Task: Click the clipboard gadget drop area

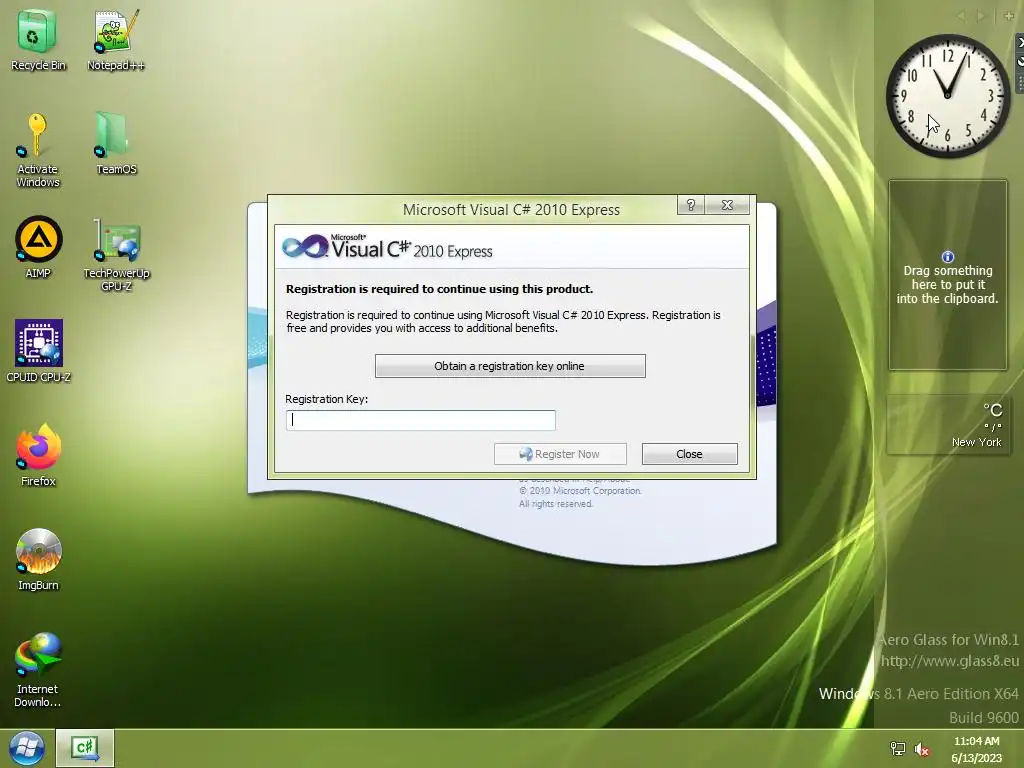Action: click(948, 275)
